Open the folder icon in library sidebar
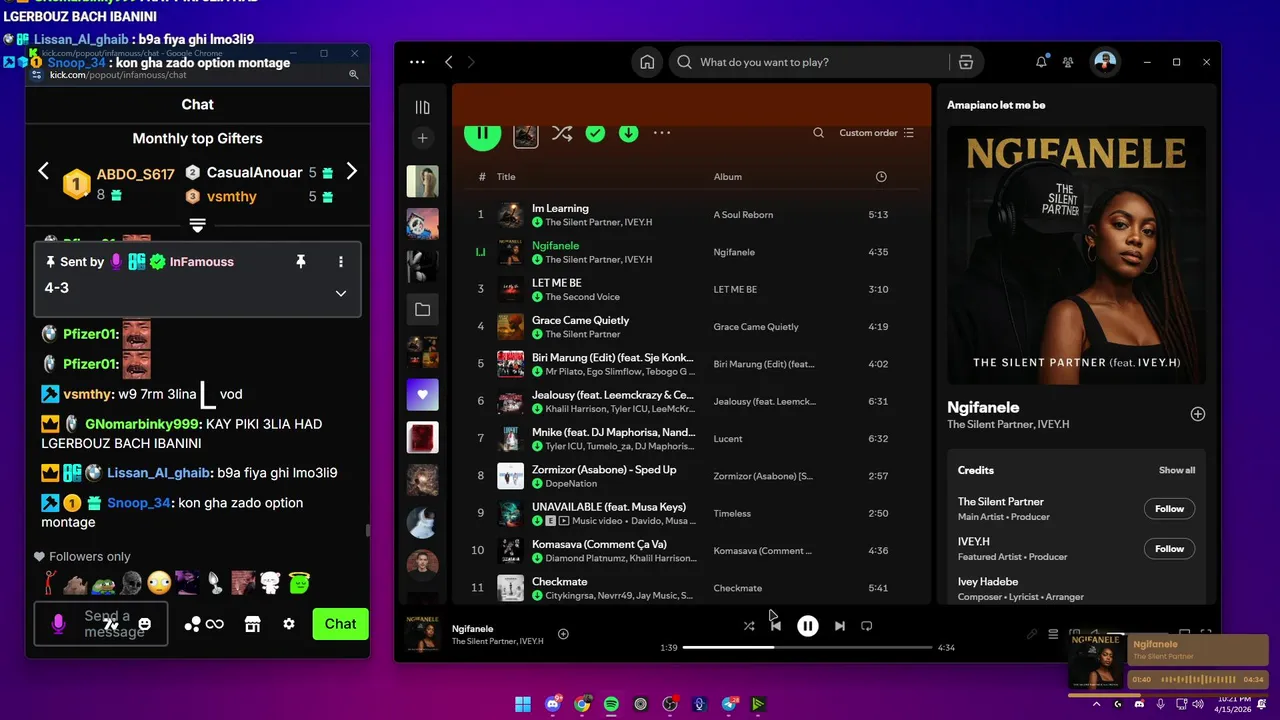Viewport: 1280px width, 720px height. click(422, 310)
